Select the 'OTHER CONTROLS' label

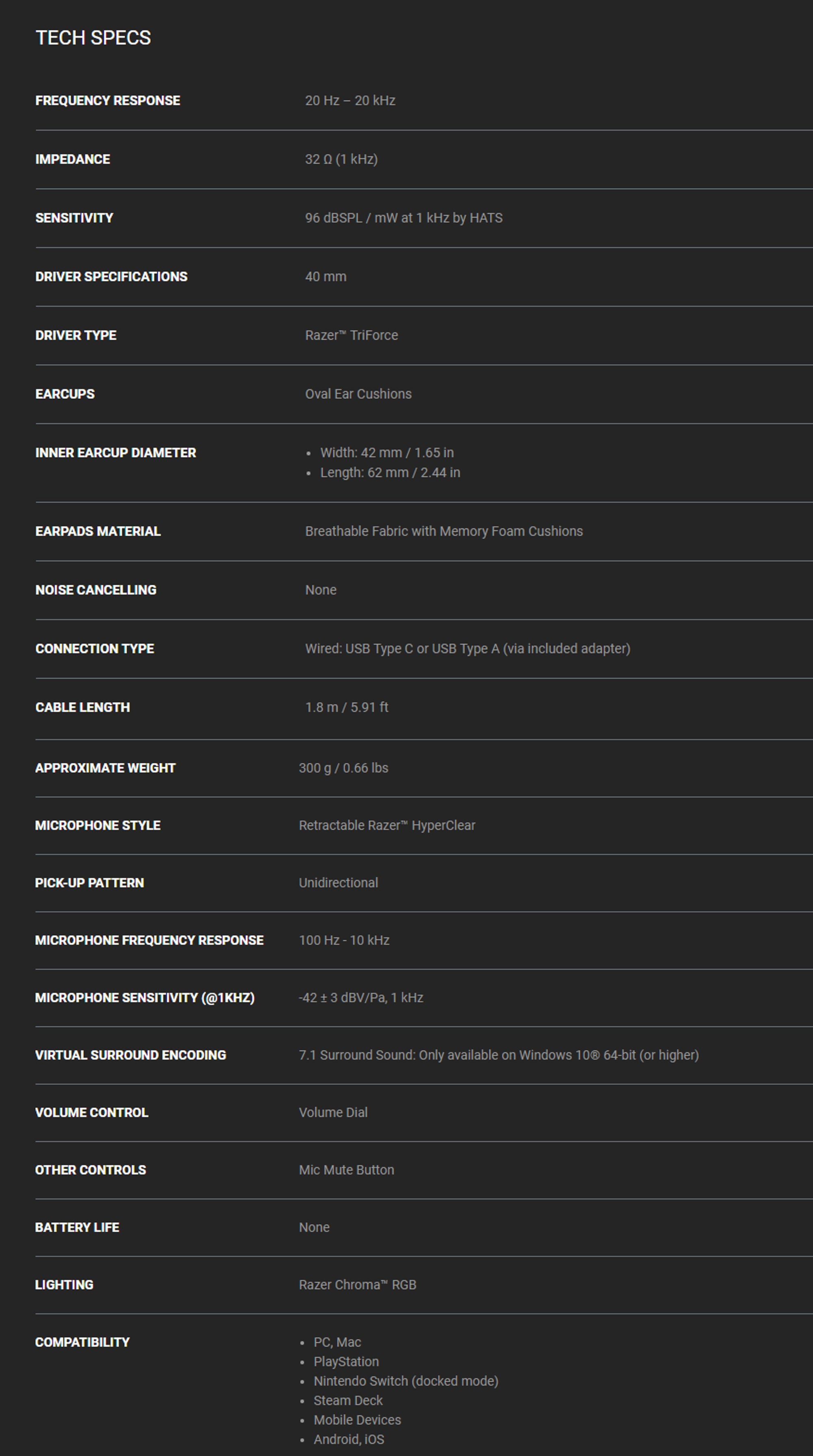(x=91, y=1171)
